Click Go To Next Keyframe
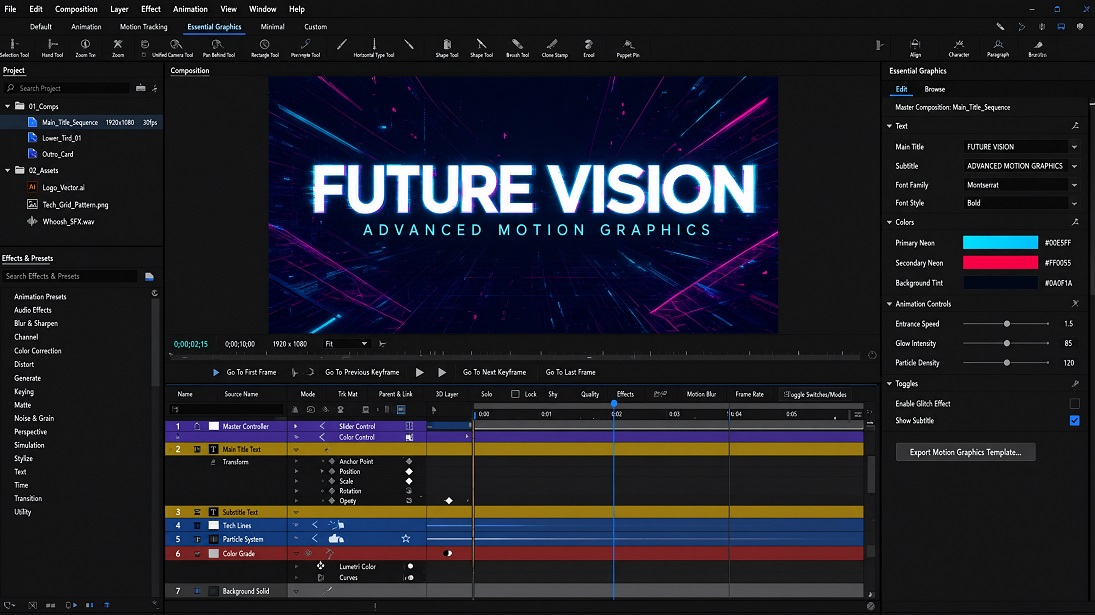The image size is (1095, 615). pyautogui.click(x=494, y=372)
